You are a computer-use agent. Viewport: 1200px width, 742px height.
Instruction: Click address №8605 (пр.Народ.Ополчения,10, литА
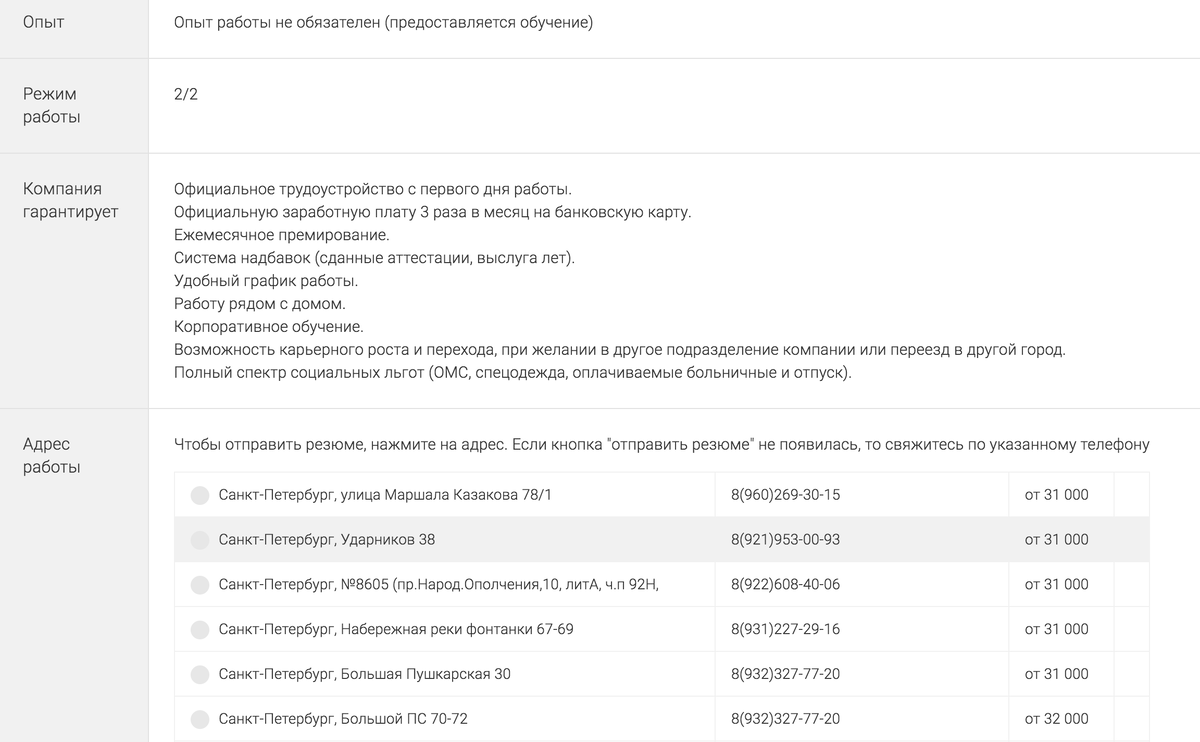pyautogui.click(x=438, y=585)
